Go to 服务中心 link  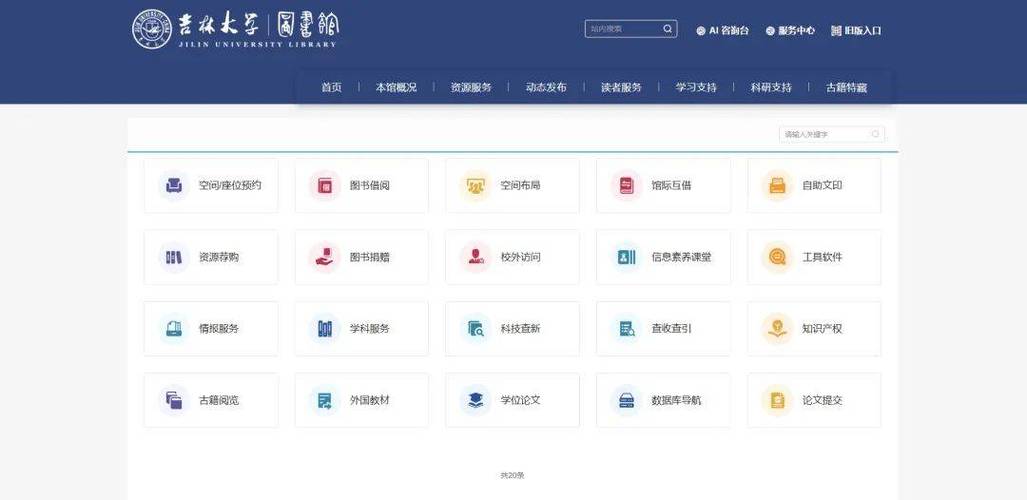[x=791, y=30]
